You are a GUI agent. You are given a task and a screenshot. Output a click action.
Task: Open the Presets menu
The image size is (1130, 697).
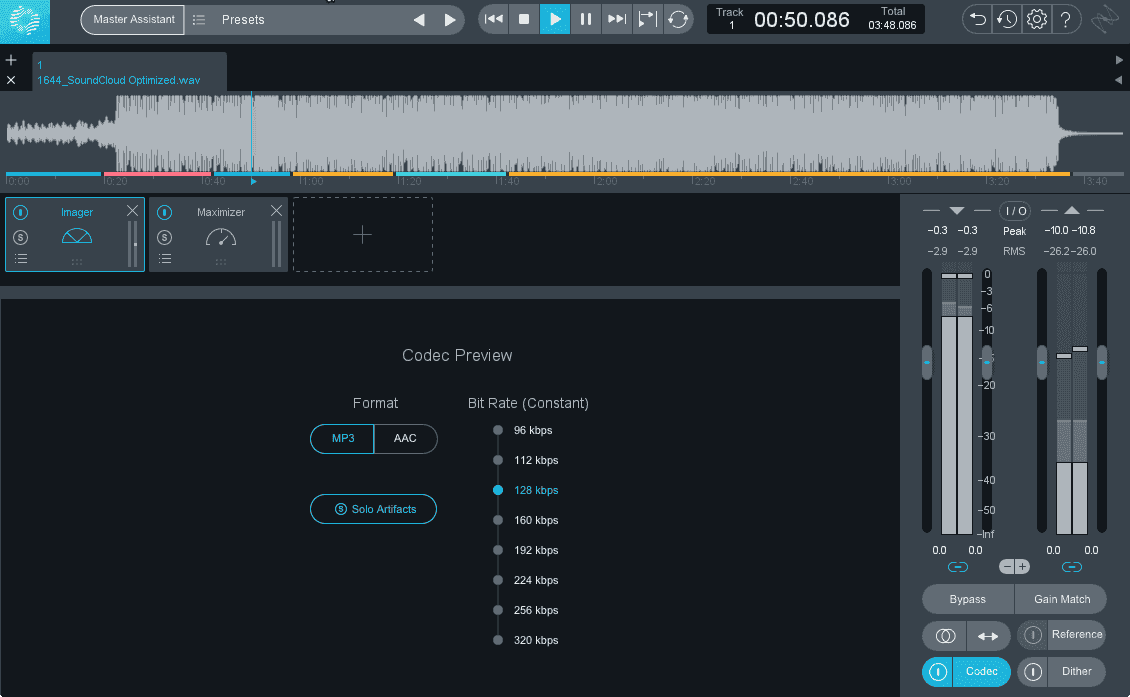tap(243, 20)
